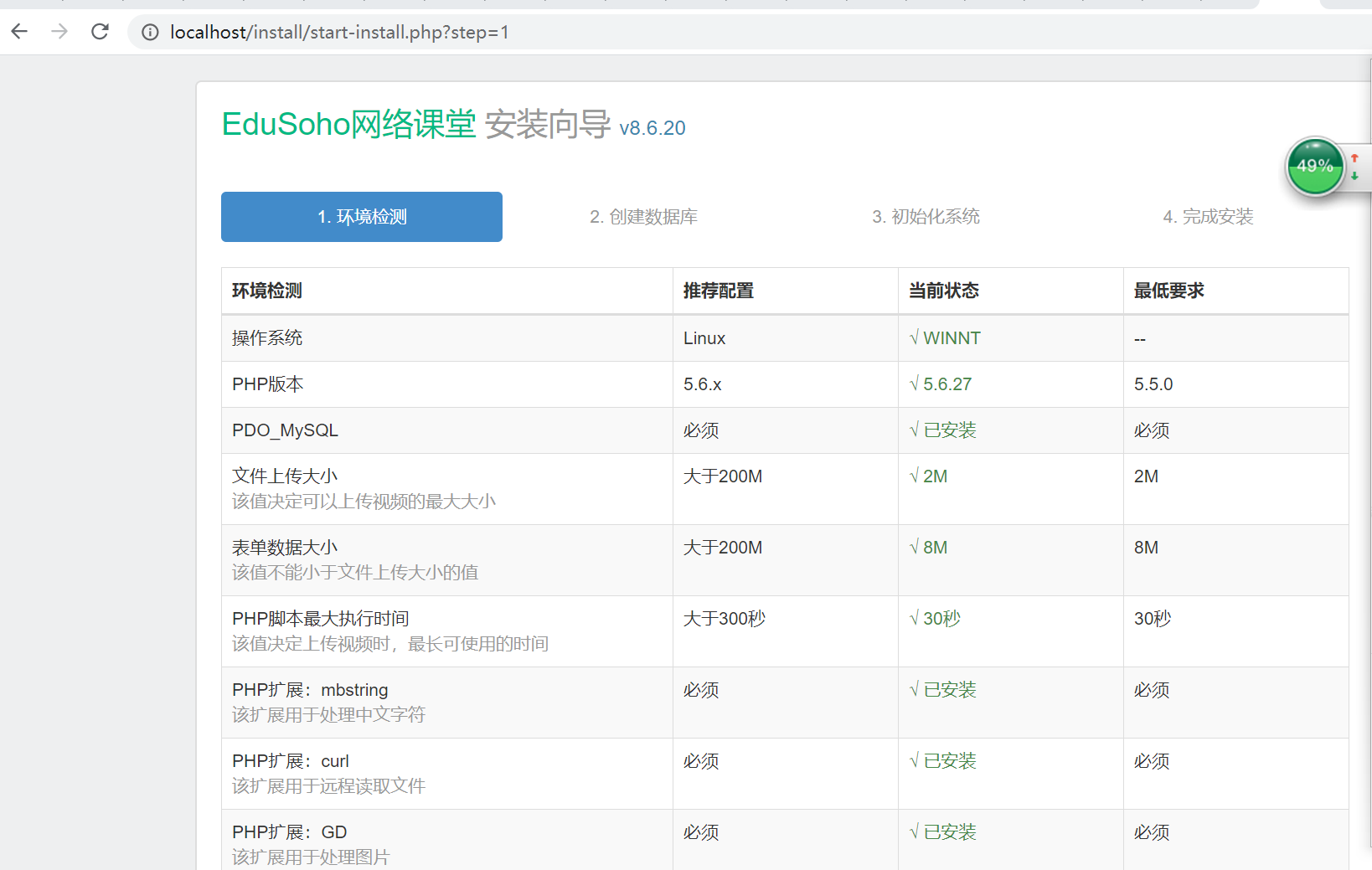Viewport: 1372px width, 870px height.
Task: Click the "安装向导" heading text
Action: 548,124
